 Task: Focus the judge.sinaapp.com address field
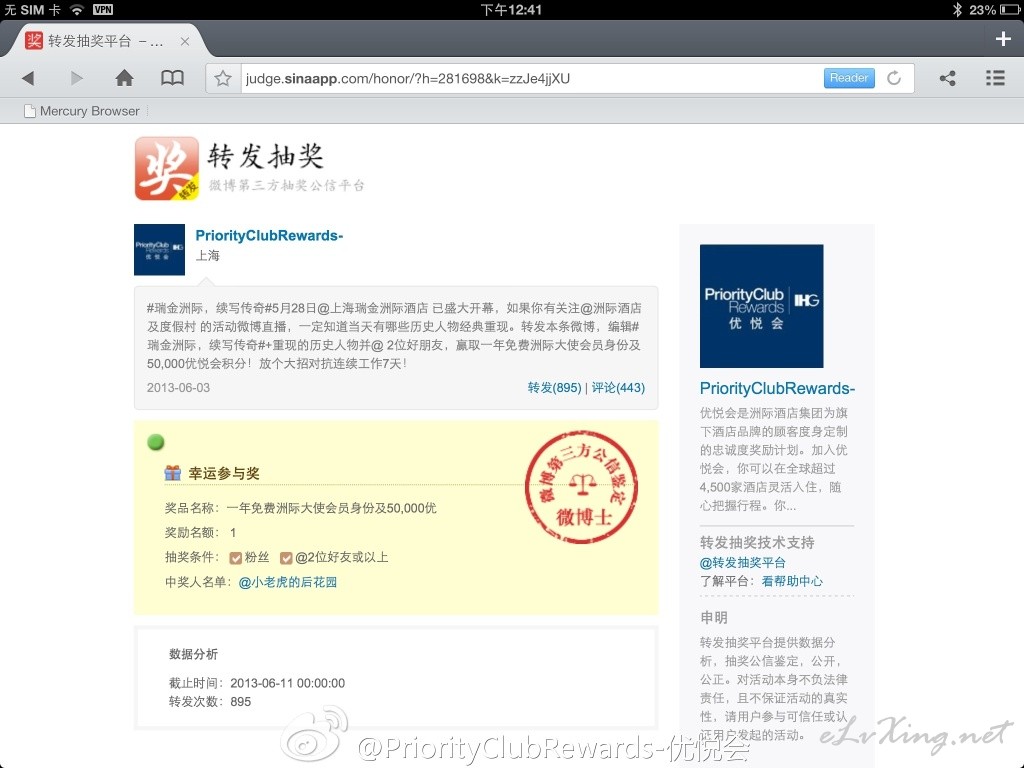click(x=532, y=78)
